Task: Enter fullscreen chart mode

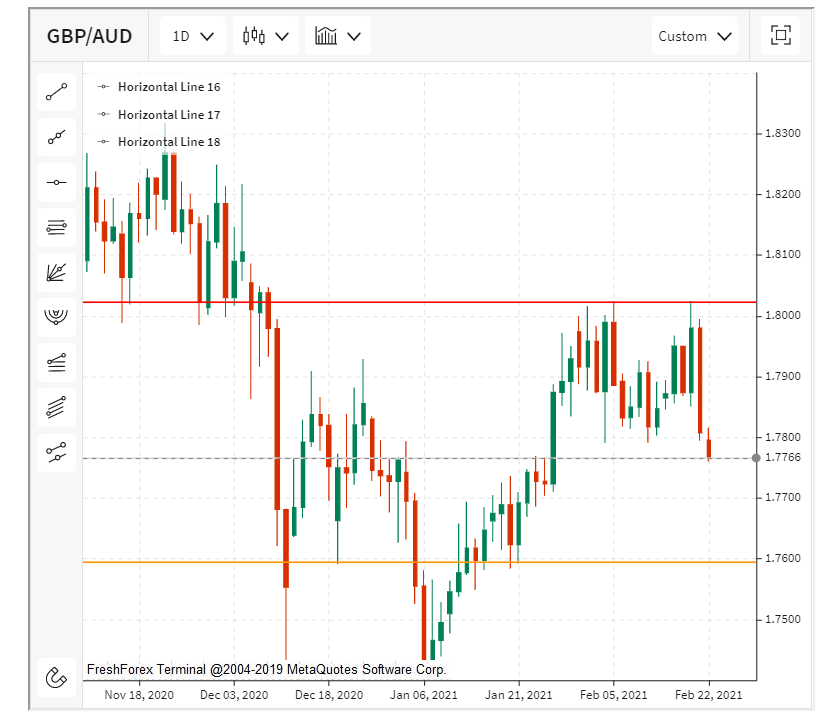Action: [780, 36]
